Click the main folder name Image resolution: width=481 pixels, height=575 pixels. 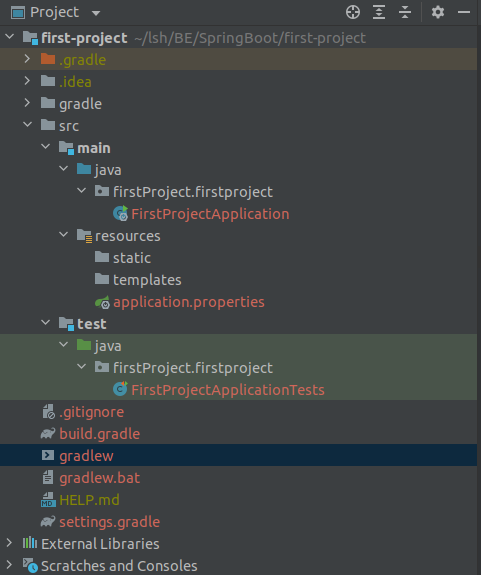[94, 148]
